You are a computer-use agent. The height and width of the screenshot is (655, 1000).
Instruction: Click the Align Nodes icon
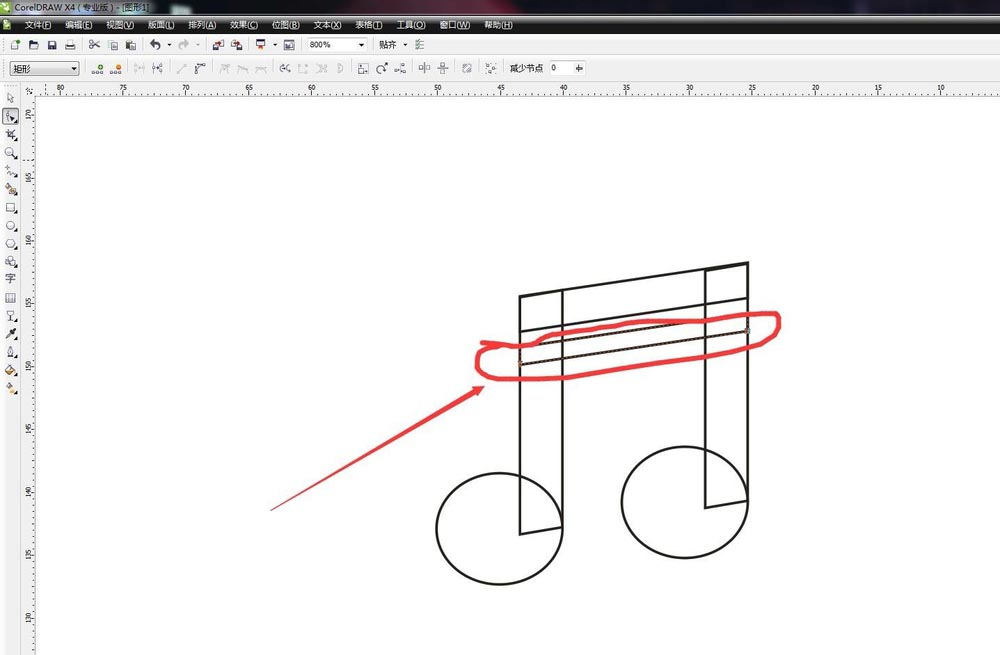point(400,68)
